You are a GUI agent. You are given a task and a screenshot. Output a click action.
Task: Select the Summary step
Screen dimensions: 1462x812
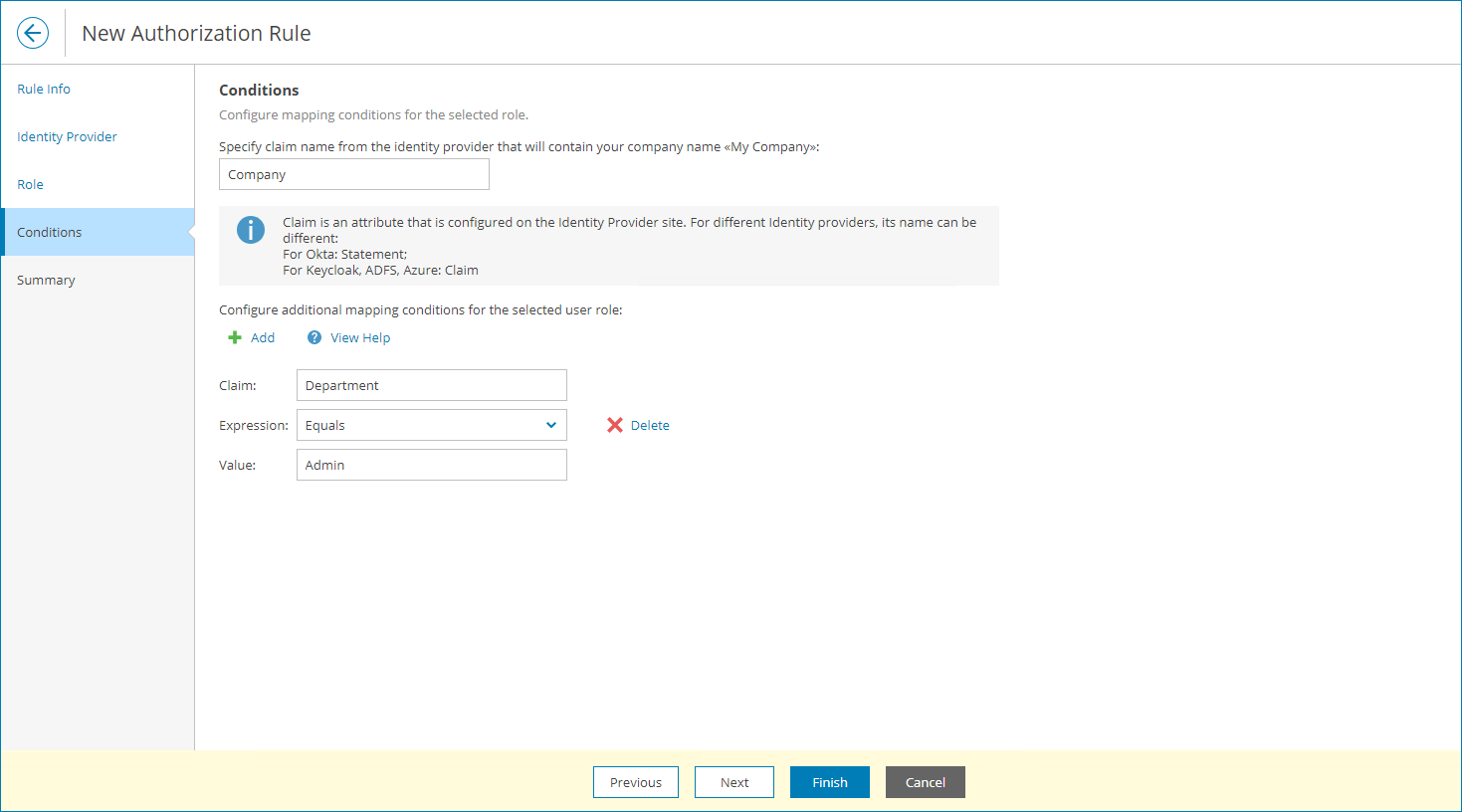46,280
